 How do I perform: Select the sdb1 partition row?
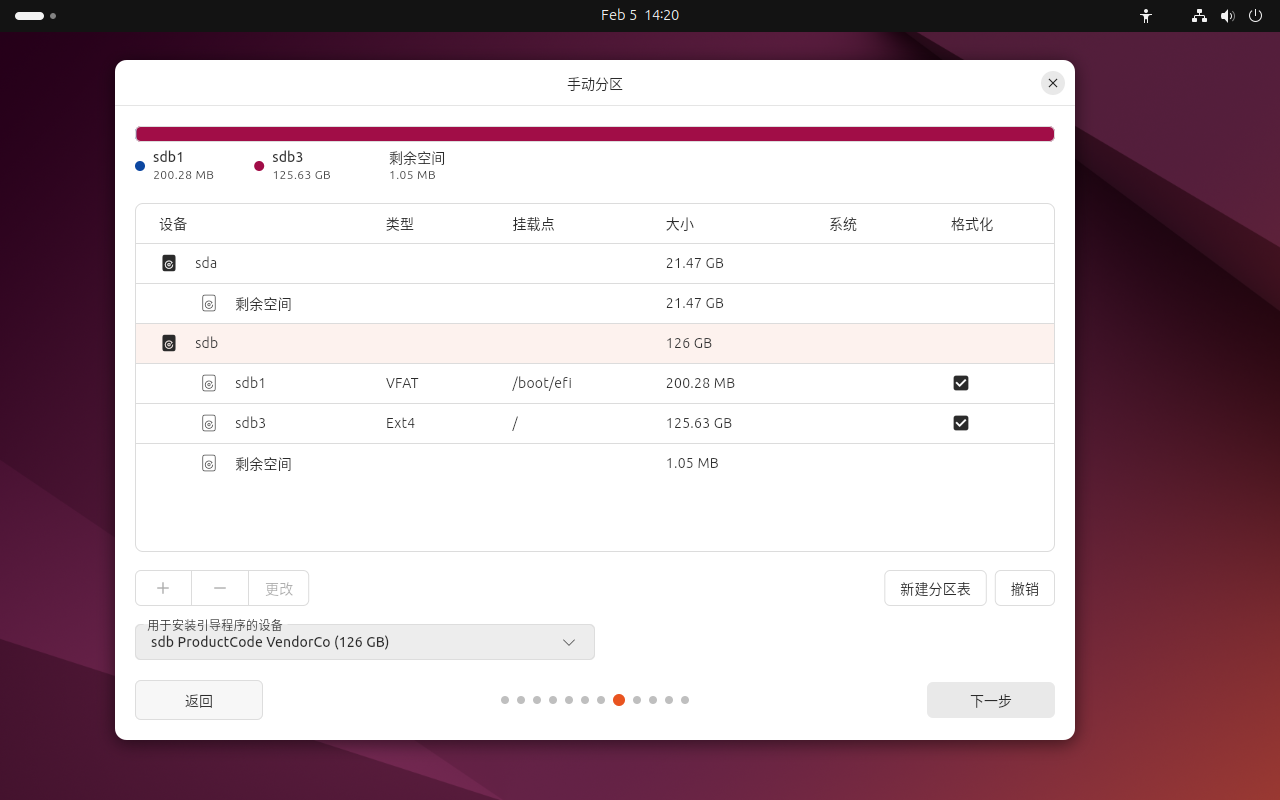click(x=595, y=383)
